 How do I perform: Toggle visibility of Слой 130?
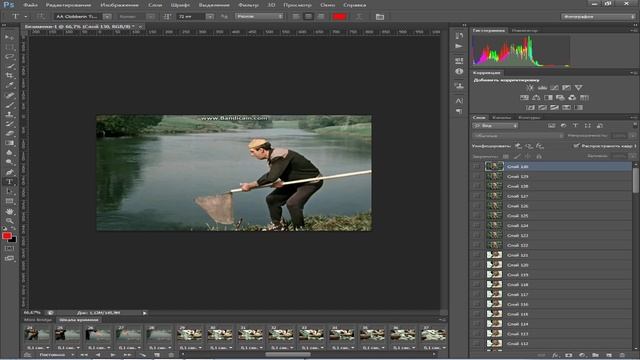(477, 167)
